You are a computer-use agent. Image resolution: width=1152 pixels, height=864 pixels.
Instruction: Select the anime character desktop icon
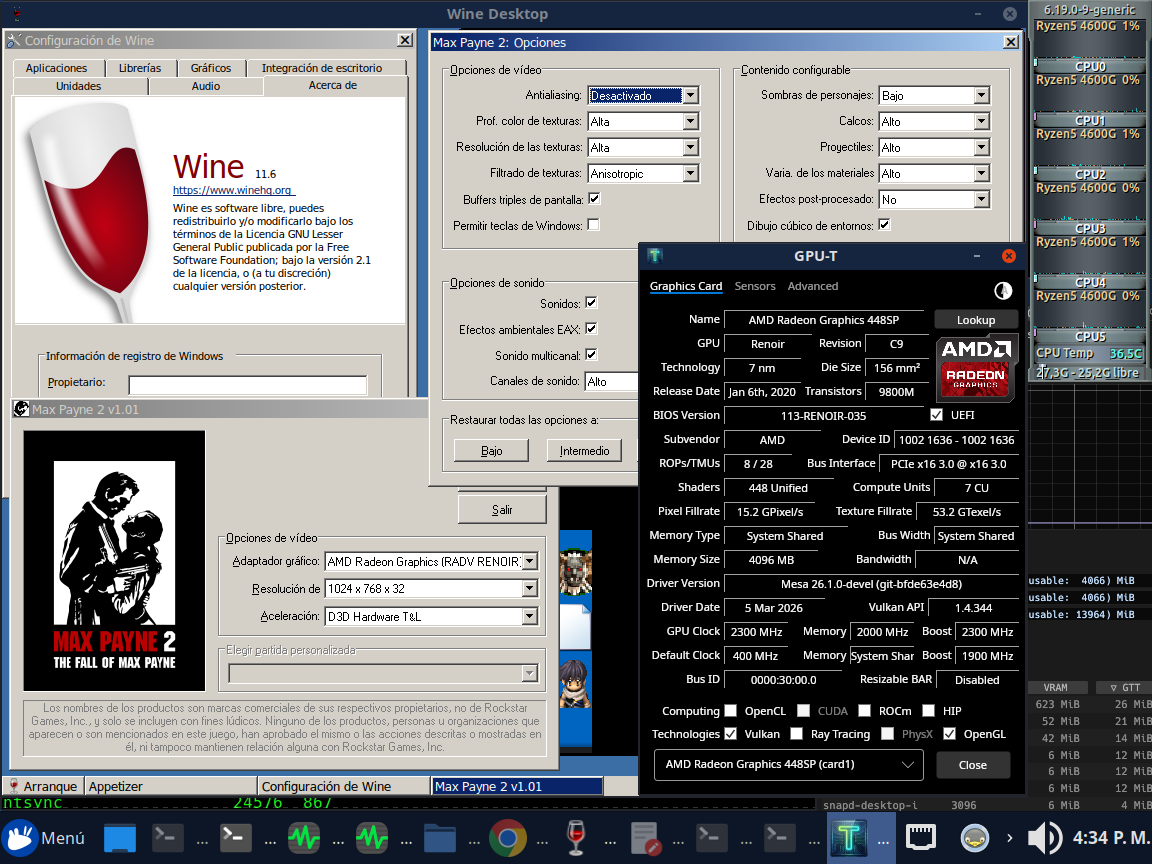pos(575,683)
